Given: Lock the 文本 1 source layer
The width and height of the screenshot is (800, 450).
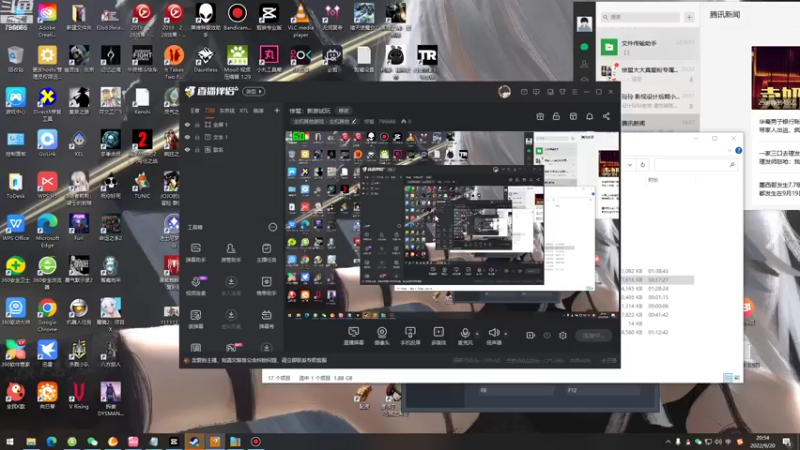Looking at the screenshot, I should pyautogui.click(x=197, y=137).
